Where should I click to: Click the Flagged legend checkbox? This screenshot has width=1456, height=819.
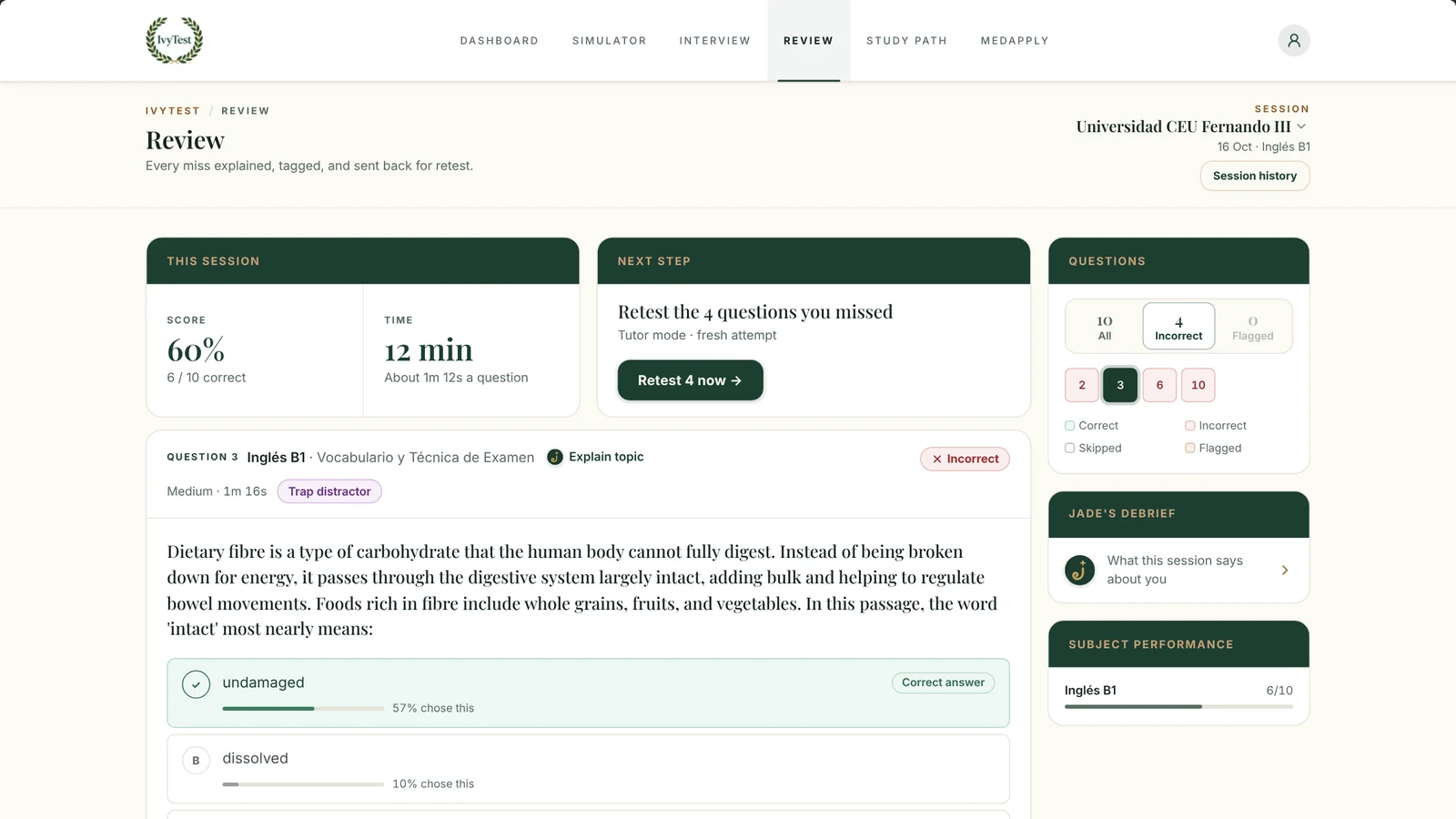[x=1190, y=448]
